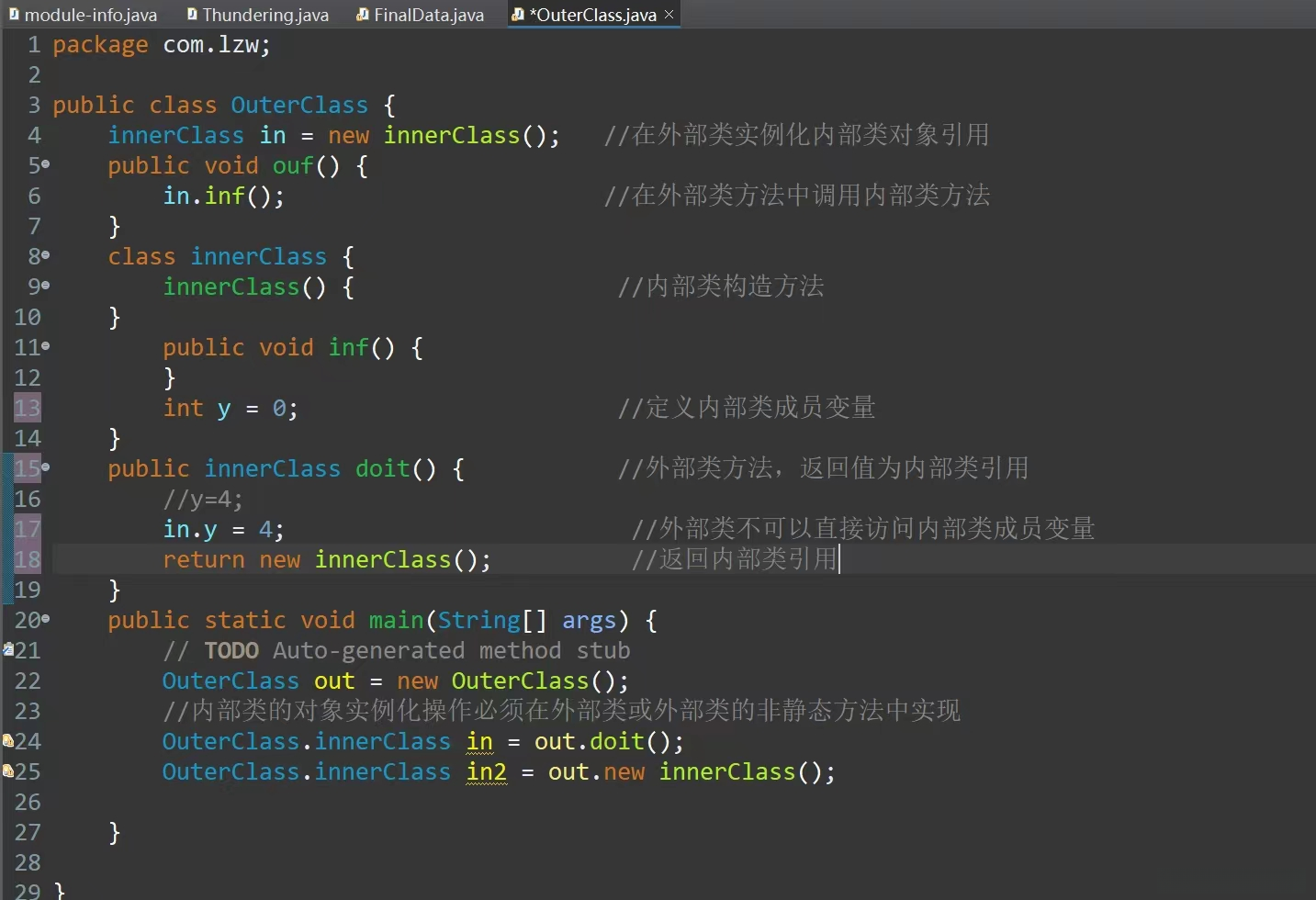Image resolution: width=1316 pixels, height=900 pixels.
Task: Open the Thundering.java editor tab
Action: click(258, 15)
